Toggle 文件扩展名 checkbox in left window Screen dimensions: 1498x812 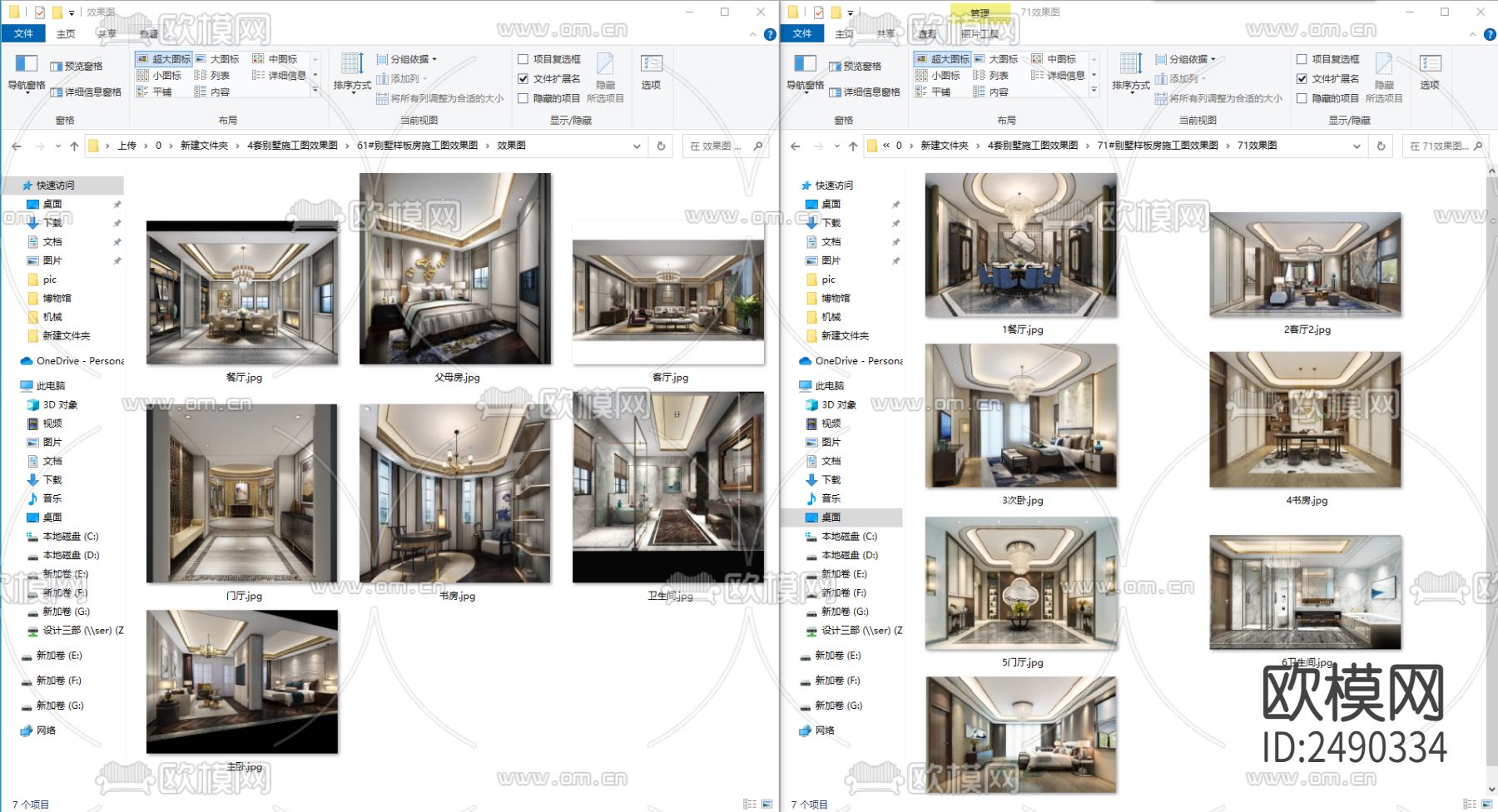click(x=523, y=79)
